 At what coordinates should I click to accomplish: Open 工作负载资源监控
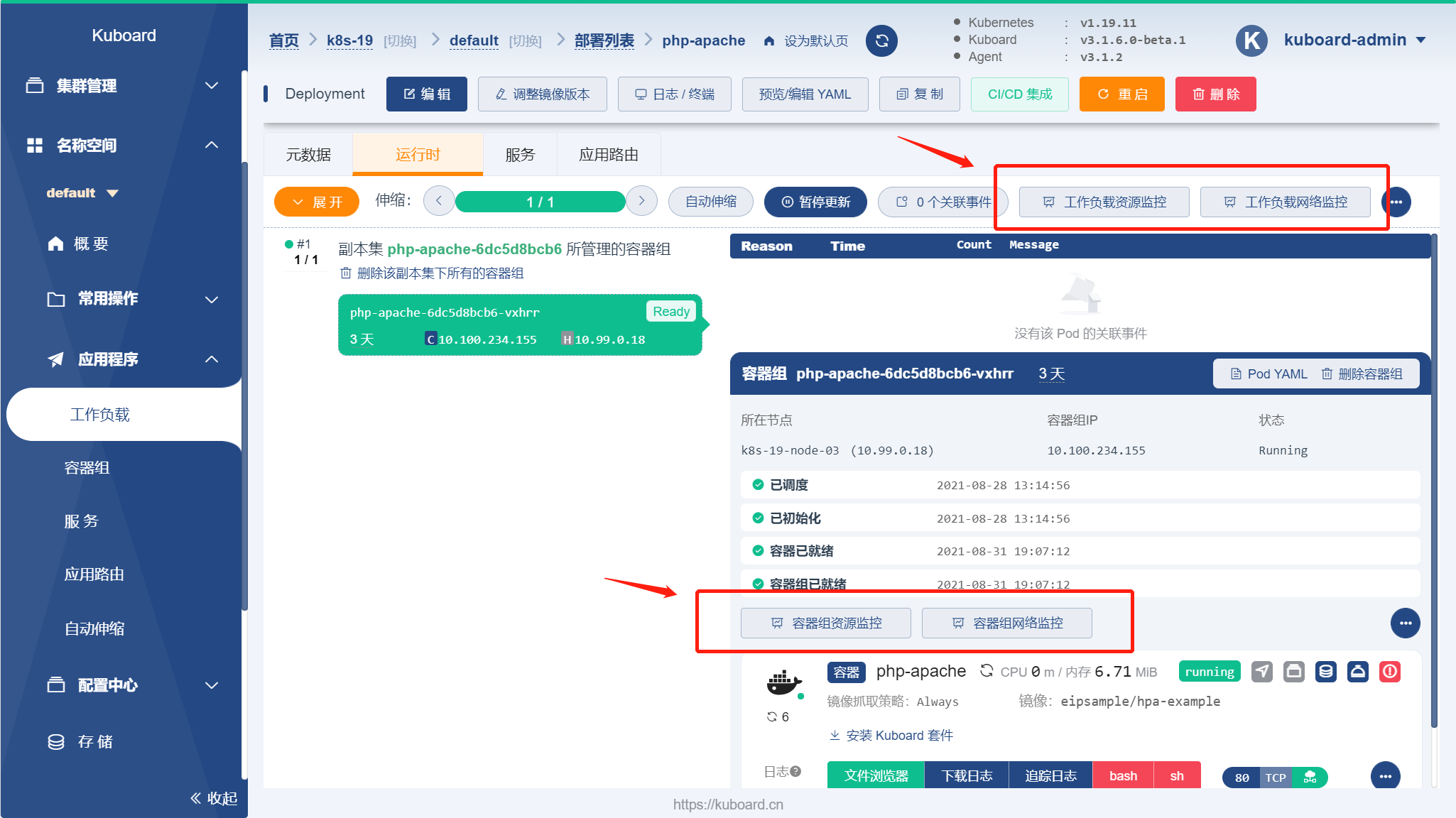click(1104, 202)
